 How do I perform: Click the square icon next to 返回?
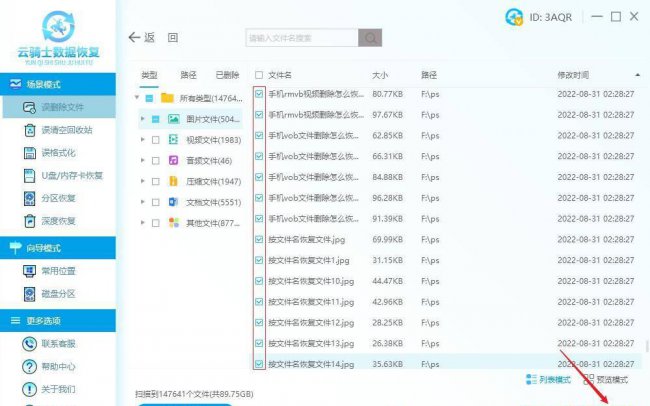tap(173, 38)
